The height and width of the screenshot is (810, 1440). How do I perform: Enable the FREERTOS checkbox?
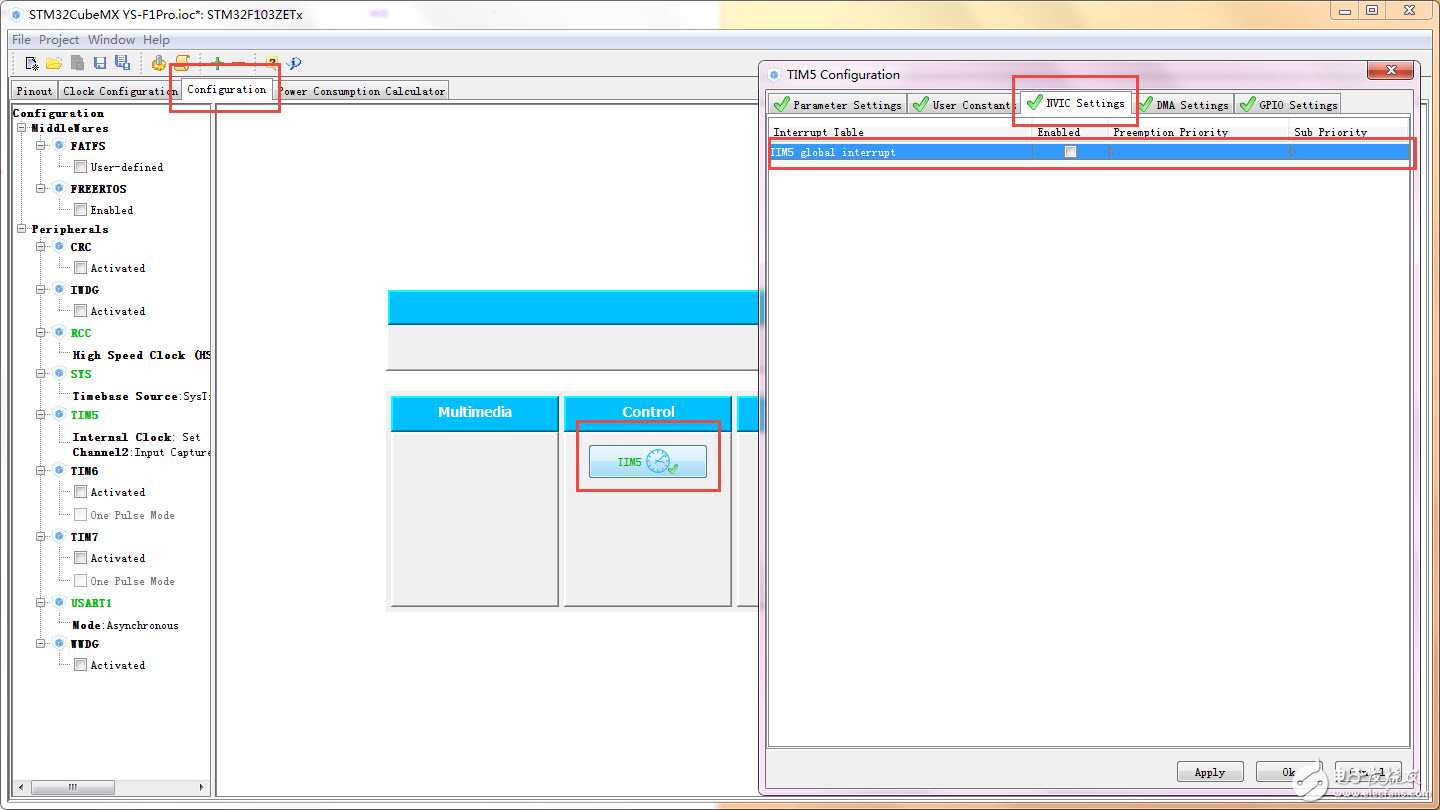pyautogui.click(x=81, y=210)
